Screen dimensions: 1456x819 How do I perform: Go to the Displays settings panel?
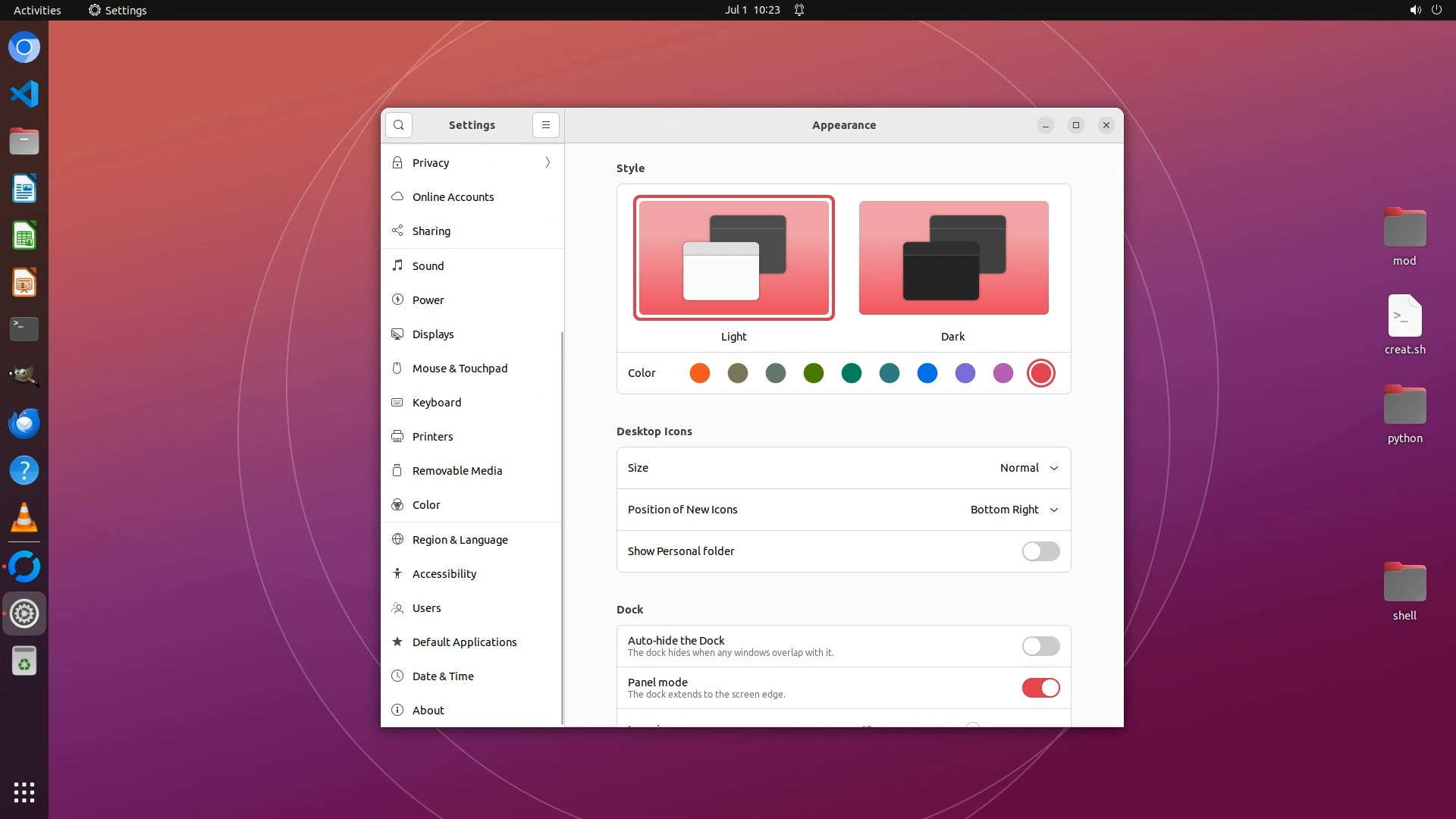pyautogui.click(x=433, y=334)
